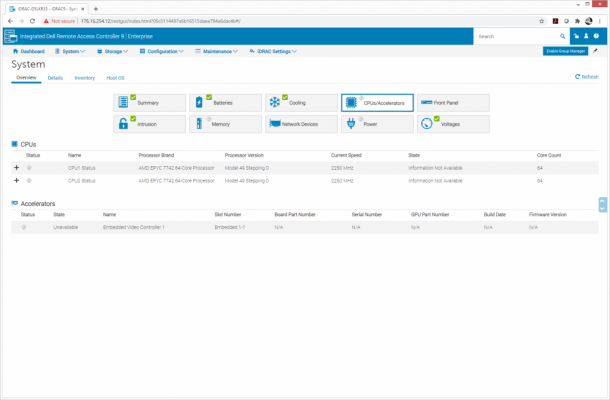Image resolution: width=610 pixels, height=400 pixels.
Task: Open the Batteries tile
Action: 225,103
